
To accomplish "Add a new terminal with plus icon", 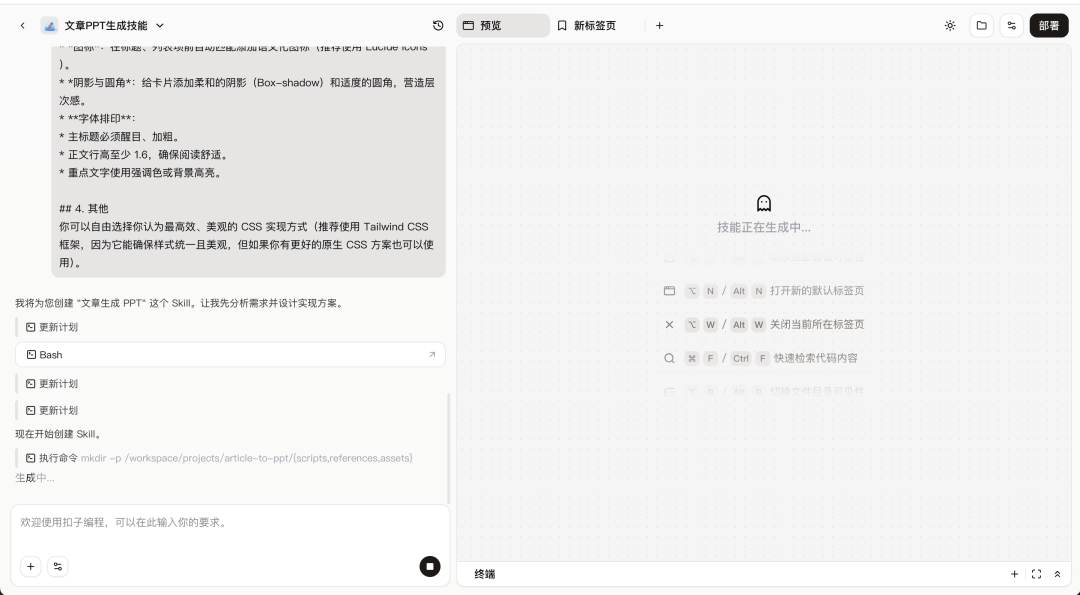I will coord(1015,574).
